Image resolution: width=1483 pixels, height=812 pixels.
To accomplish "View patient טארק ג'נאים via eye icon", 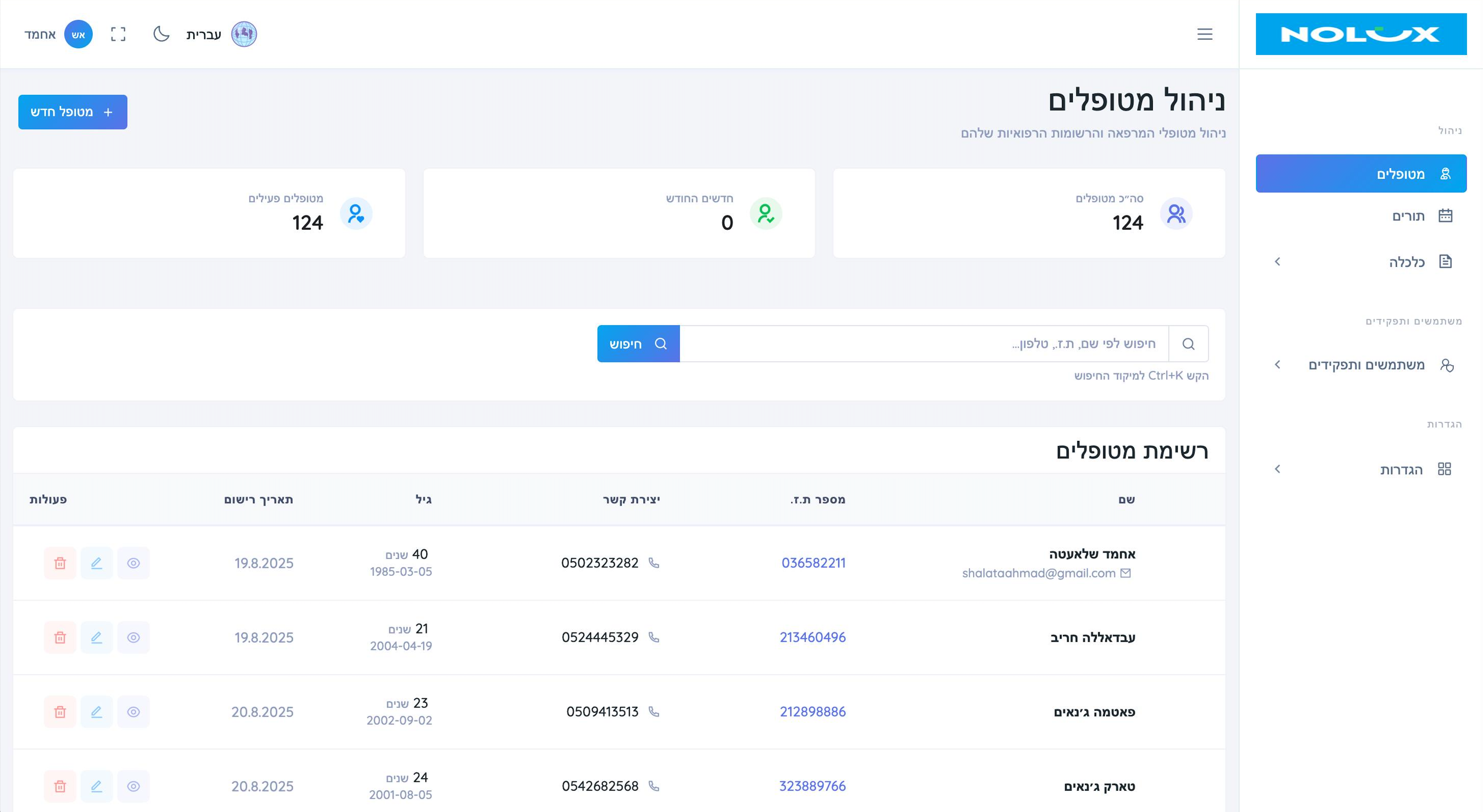I will 133,786.
